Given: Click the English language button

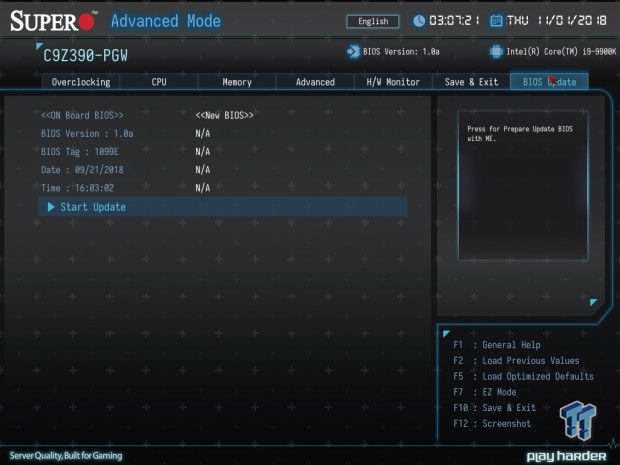Looking at the screenshot, I should coord(373,21).
